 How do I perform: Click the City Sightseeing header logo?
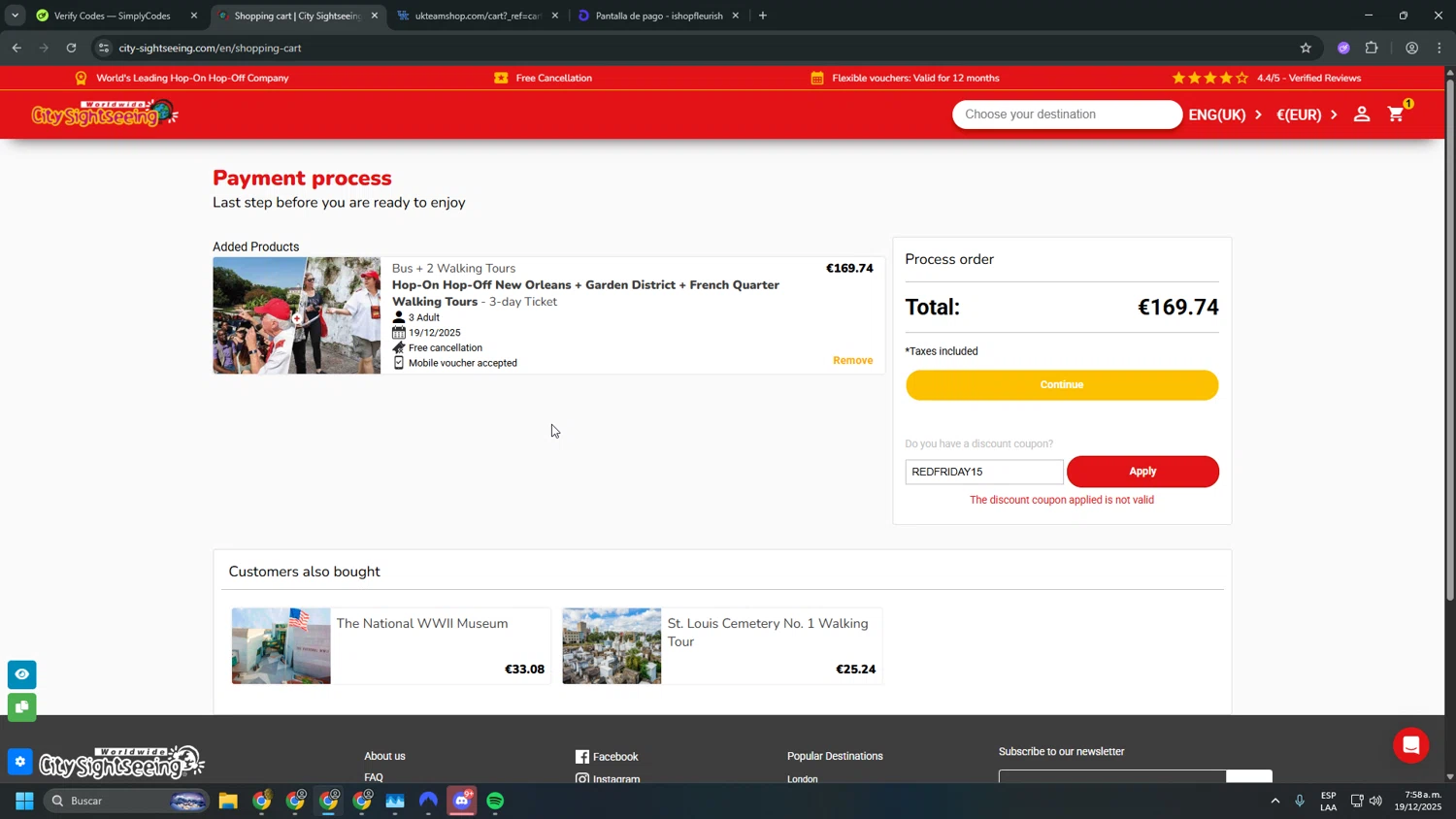coord(105,114)
